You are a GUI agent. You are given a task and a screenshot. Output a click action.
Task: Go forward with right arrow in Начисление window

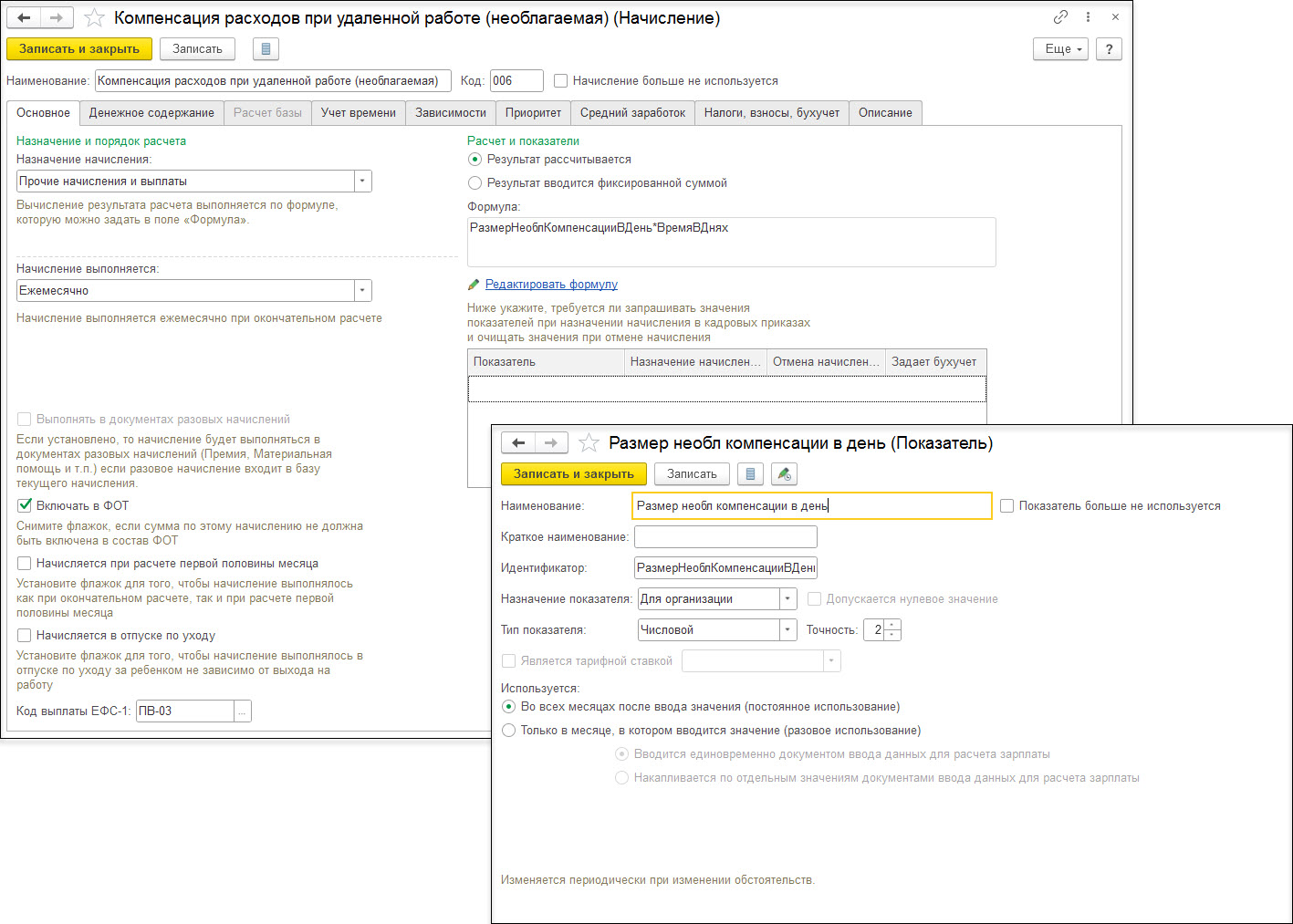click(x=57, y=18)
